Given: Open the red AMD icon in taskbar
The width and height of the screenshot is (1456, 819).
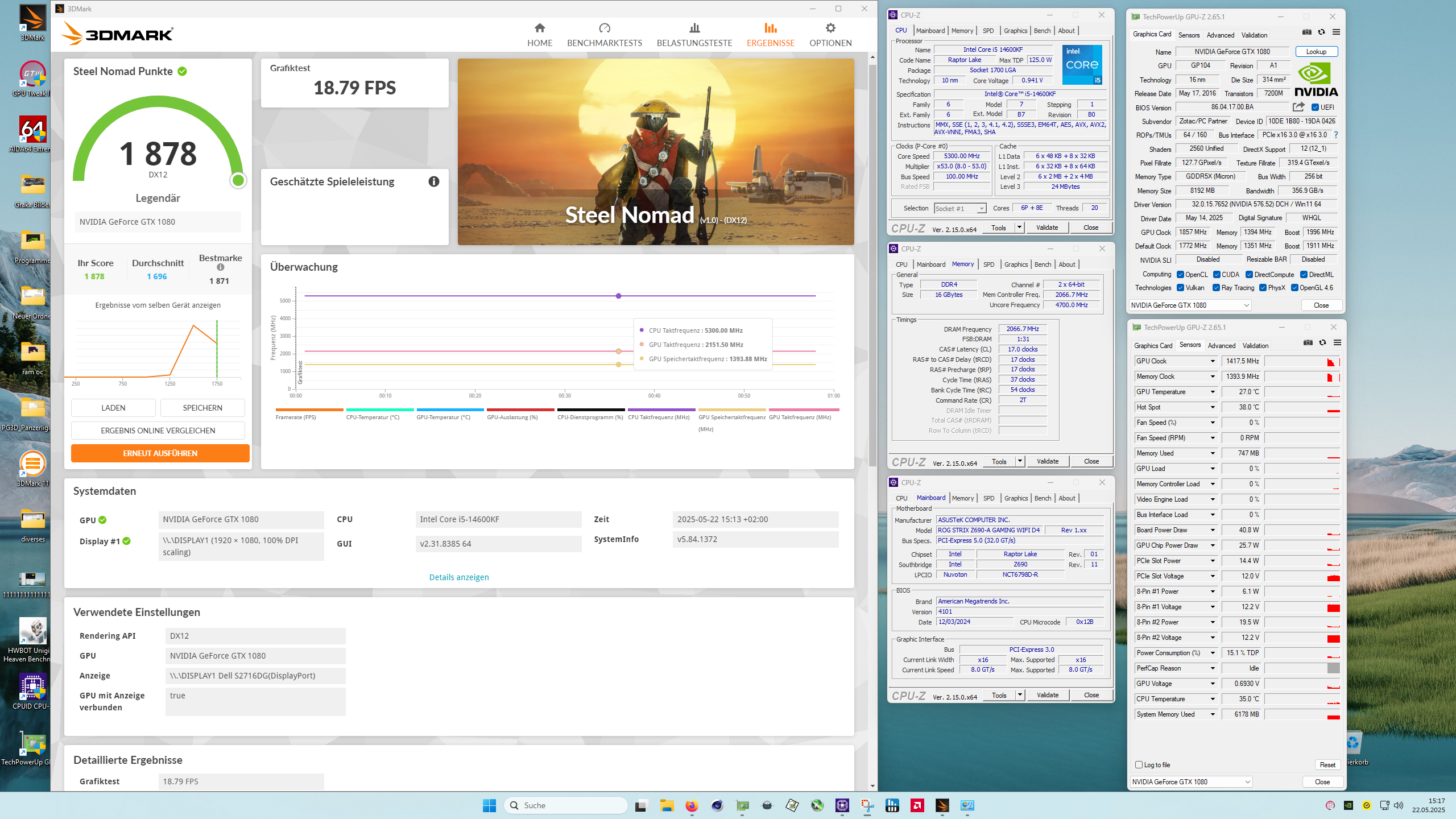Looking at the screenshot, I should pyautogui.click(x=917, y=805).
